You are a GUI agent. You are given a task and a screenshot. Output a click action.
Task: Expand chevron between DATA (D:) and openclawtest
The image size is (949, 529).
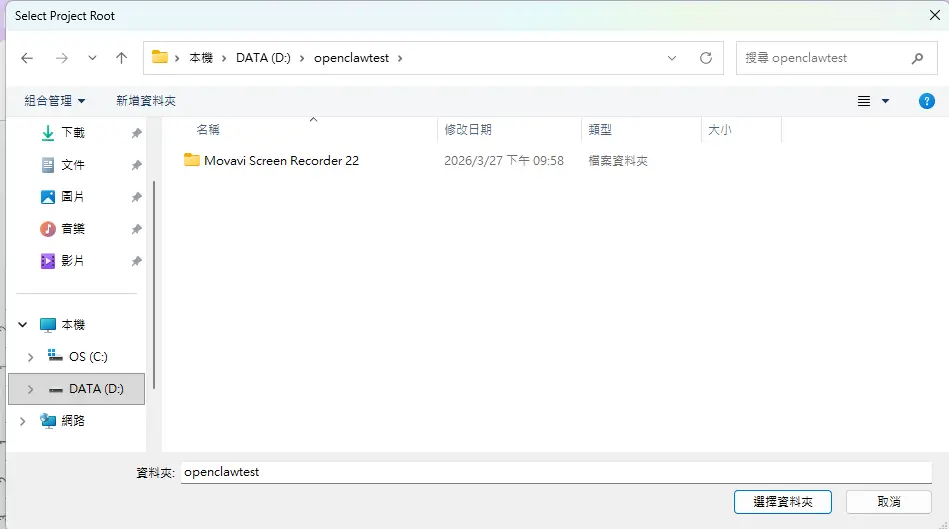coord(302,58)
